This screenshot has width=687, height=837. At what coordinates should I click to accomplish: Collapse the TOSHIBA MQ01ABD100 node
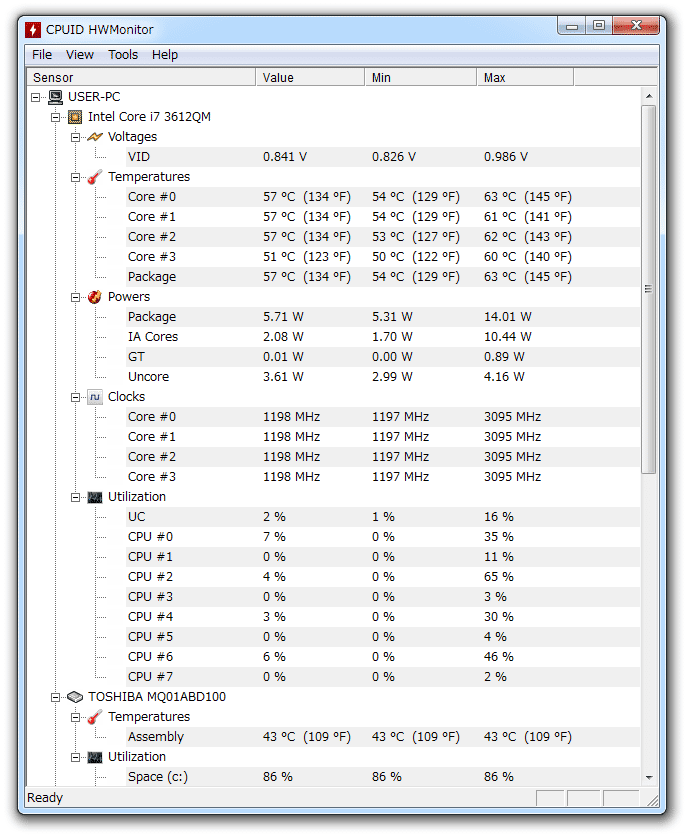56,697
